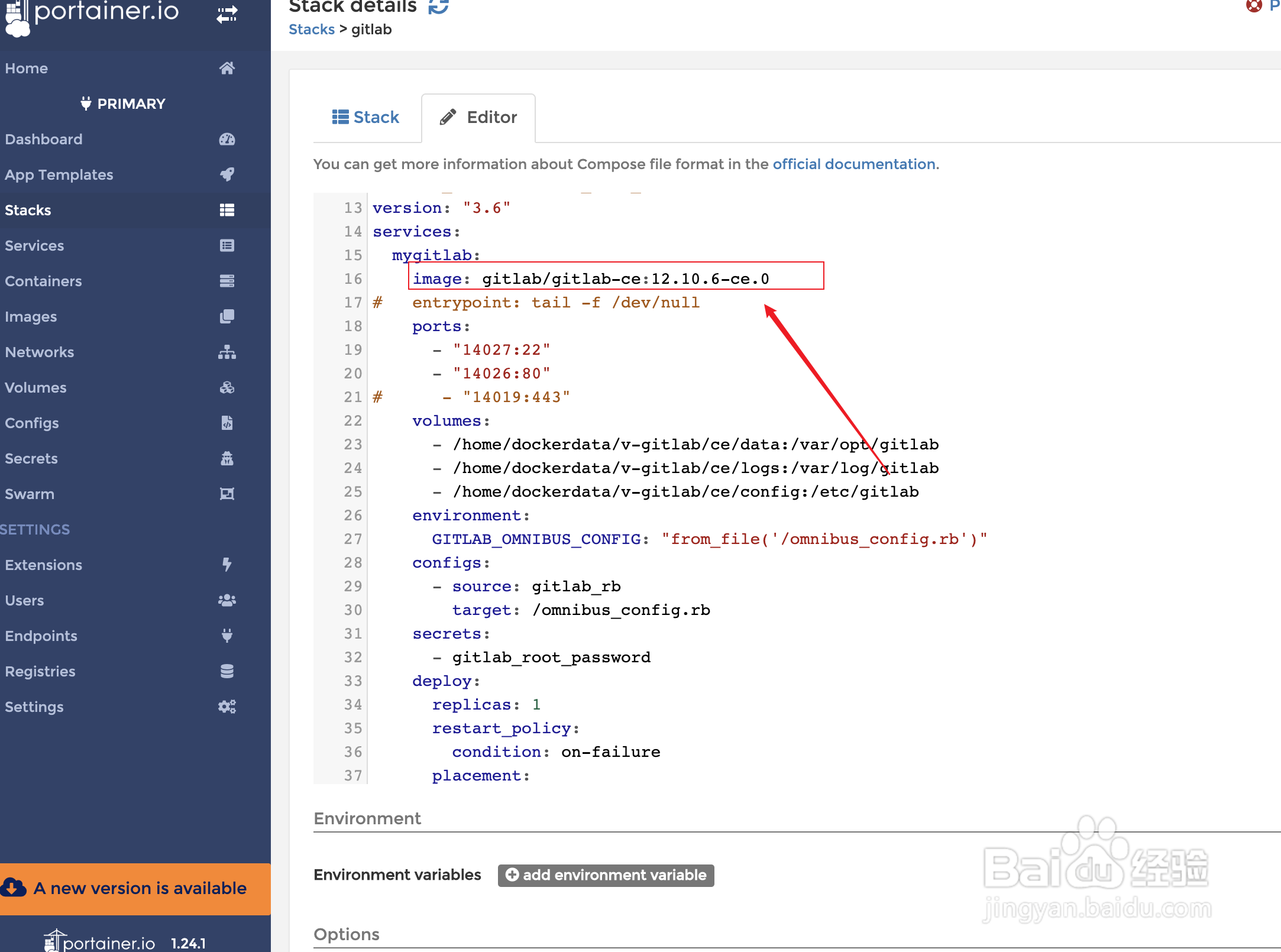Place cursor on image line 16 in editor
Image resolution: width=1281 pixels, height=952 pixels.
coord(591,279)
